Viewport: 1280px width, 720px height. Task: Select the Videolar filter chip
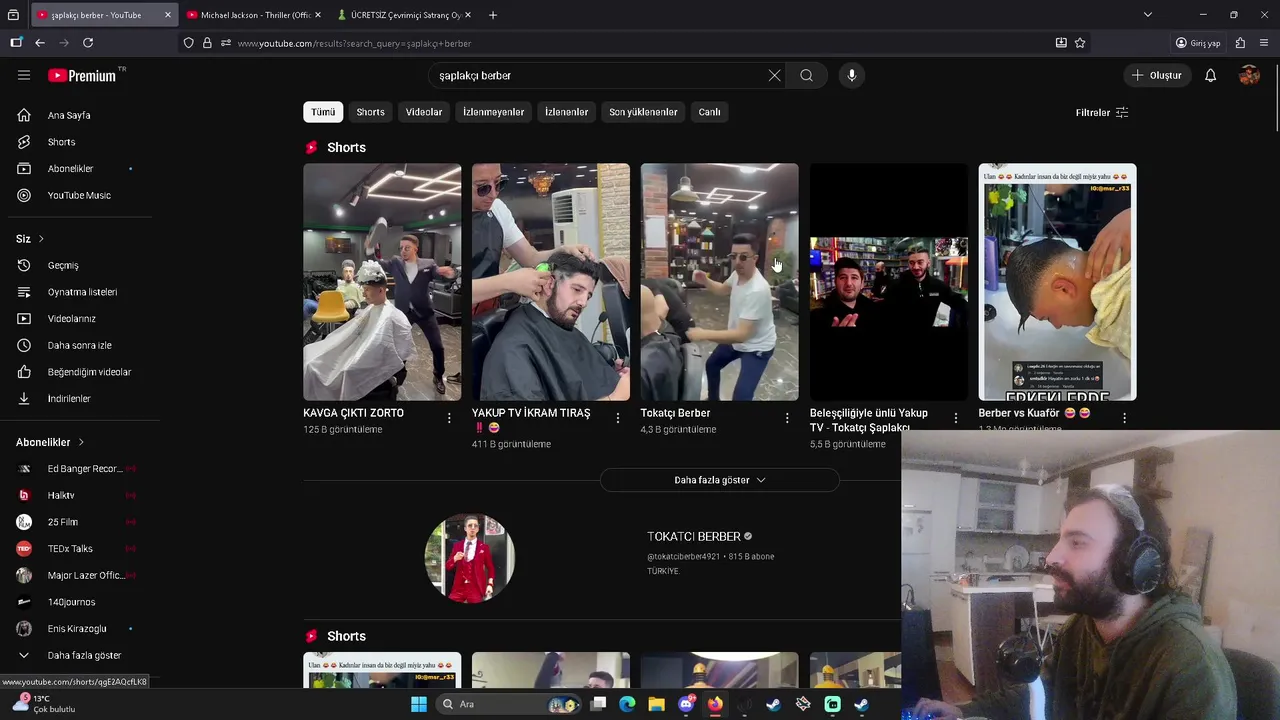click(x=424, y=112)
